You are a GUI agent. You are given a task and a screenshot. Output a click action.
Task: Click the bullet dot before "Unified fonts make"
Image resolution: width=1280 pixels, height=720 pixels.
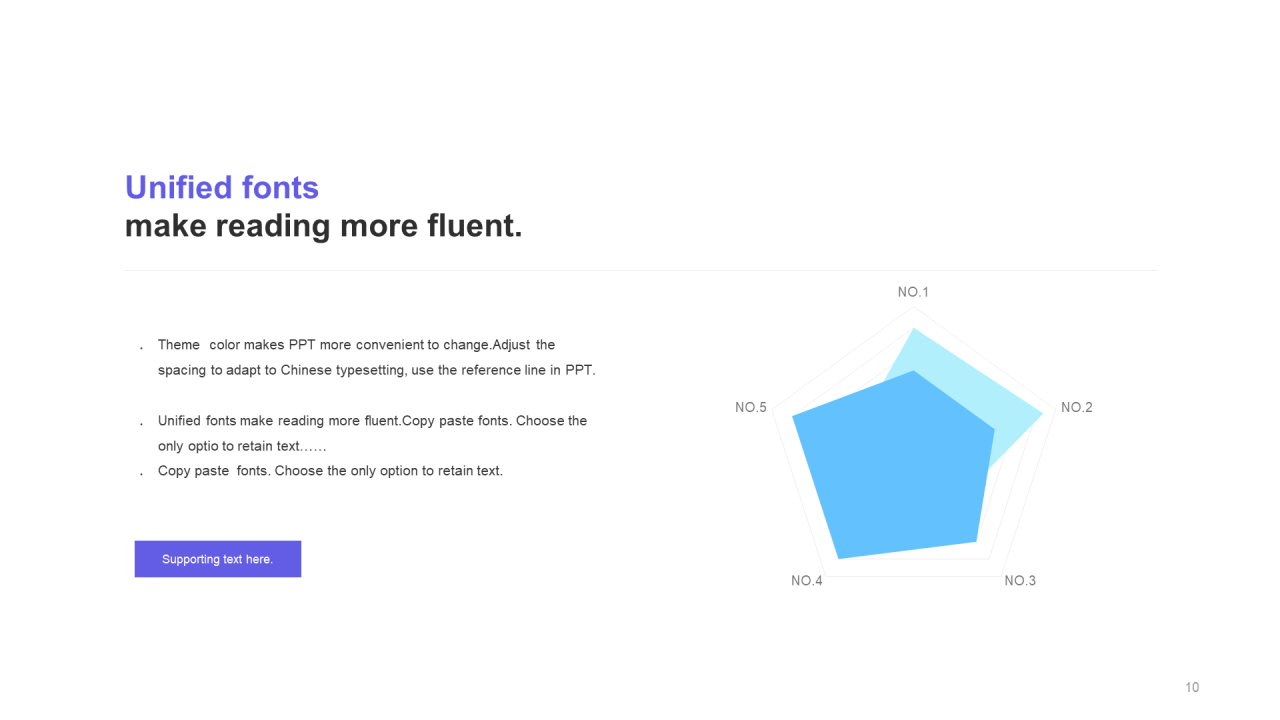click(142, 423)
